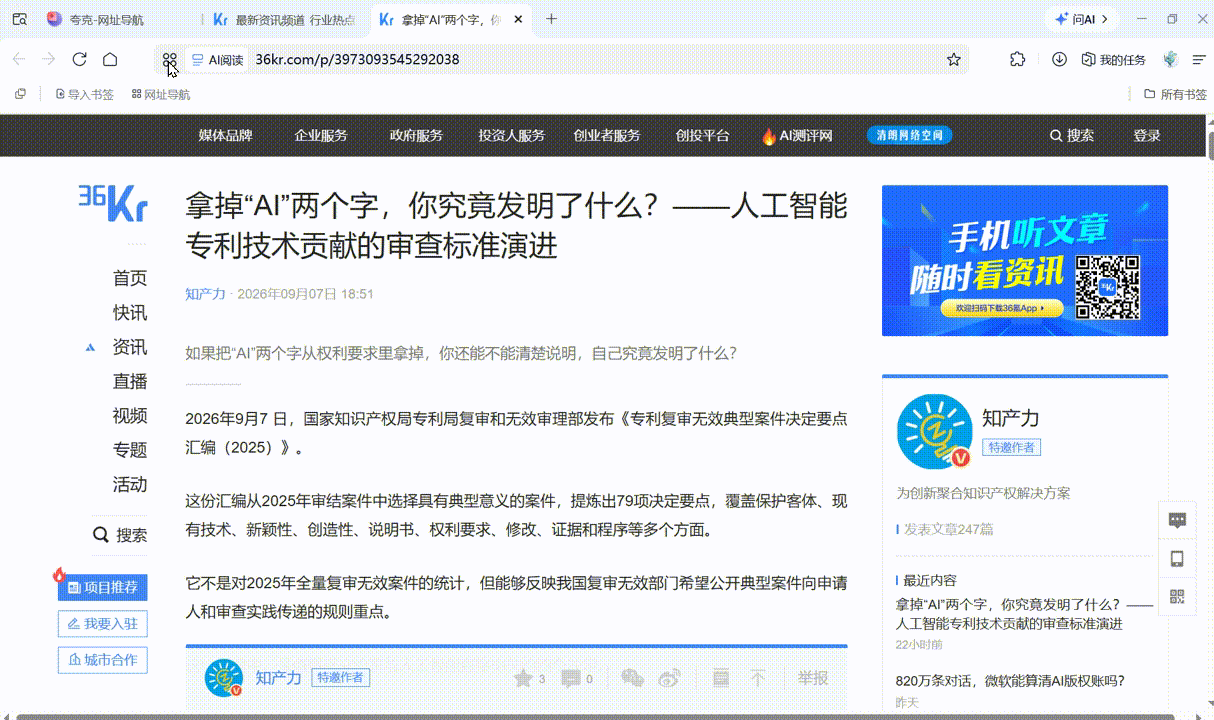Image resolution: width=1214 pixels, height=720 pixels.
Task: Open AI测评网 with the flame icon
Action: coord(797,136)
